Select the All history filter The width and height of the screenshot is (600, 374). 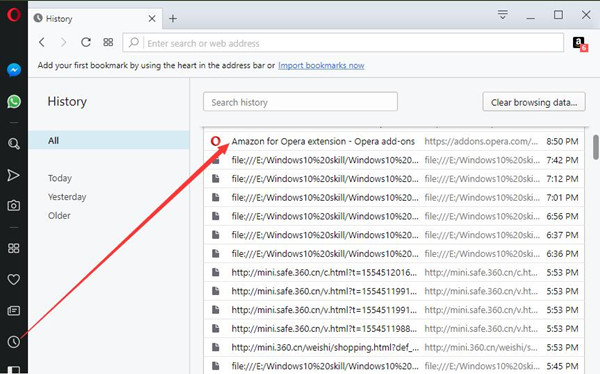(109, 140)
